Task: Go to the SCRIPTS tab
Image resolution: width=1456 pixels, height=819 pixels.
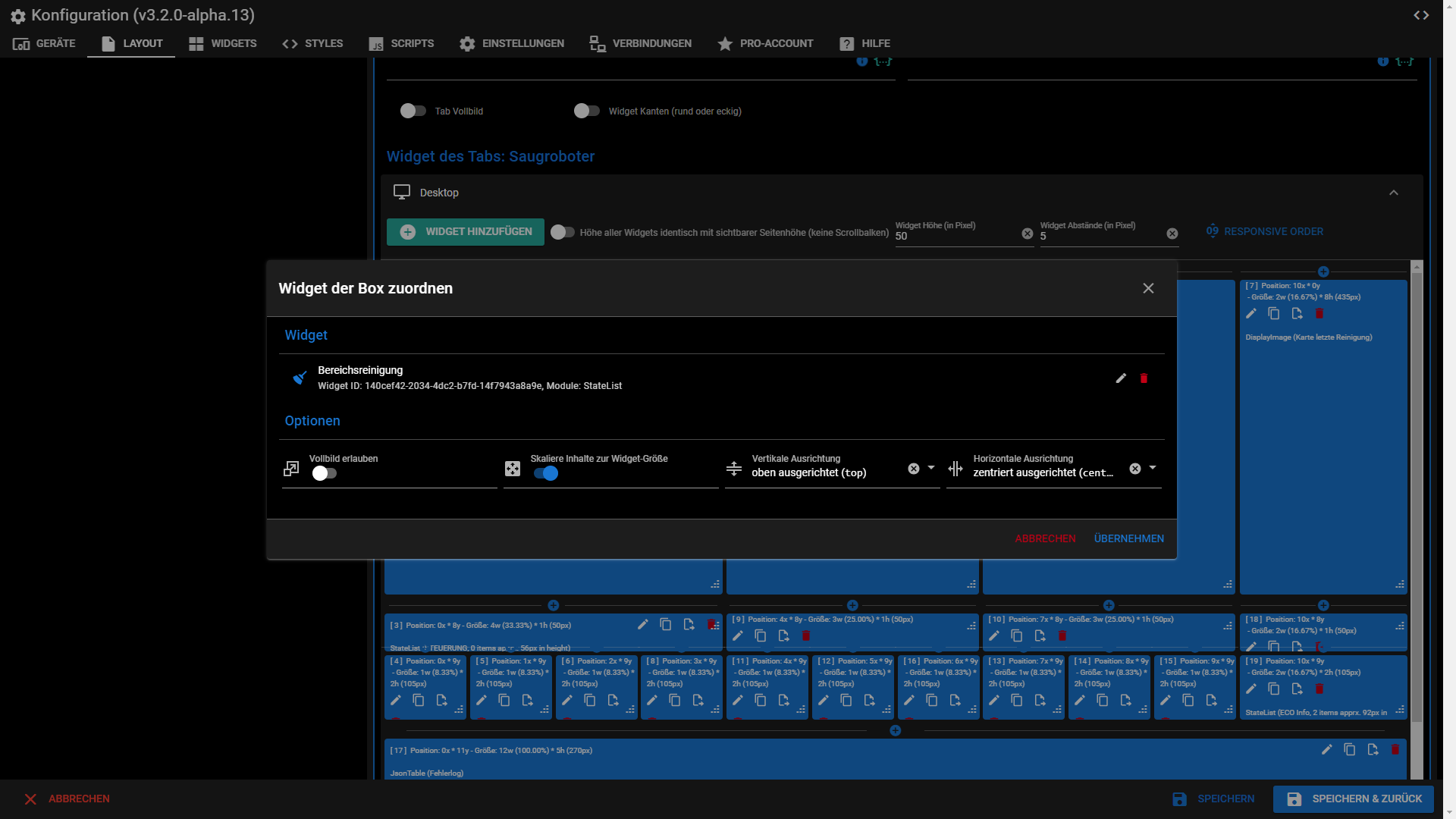Action: [401, 44]
